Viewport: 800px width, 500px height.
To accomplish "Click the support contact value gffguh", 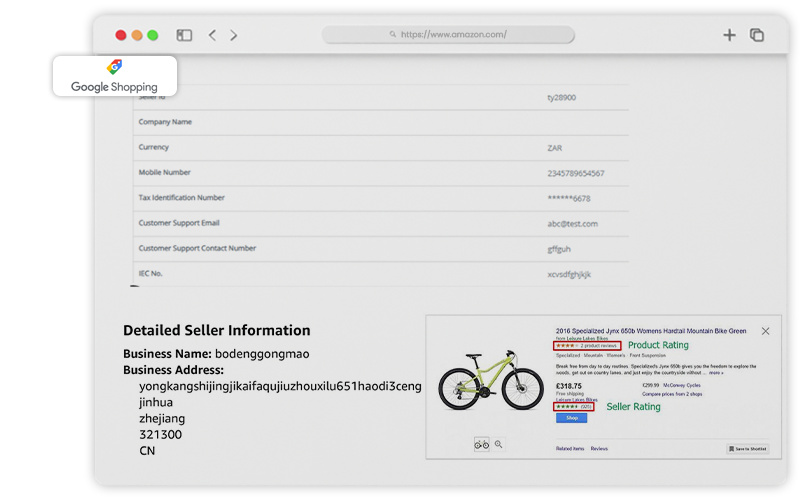I will (x=559, y=249).
